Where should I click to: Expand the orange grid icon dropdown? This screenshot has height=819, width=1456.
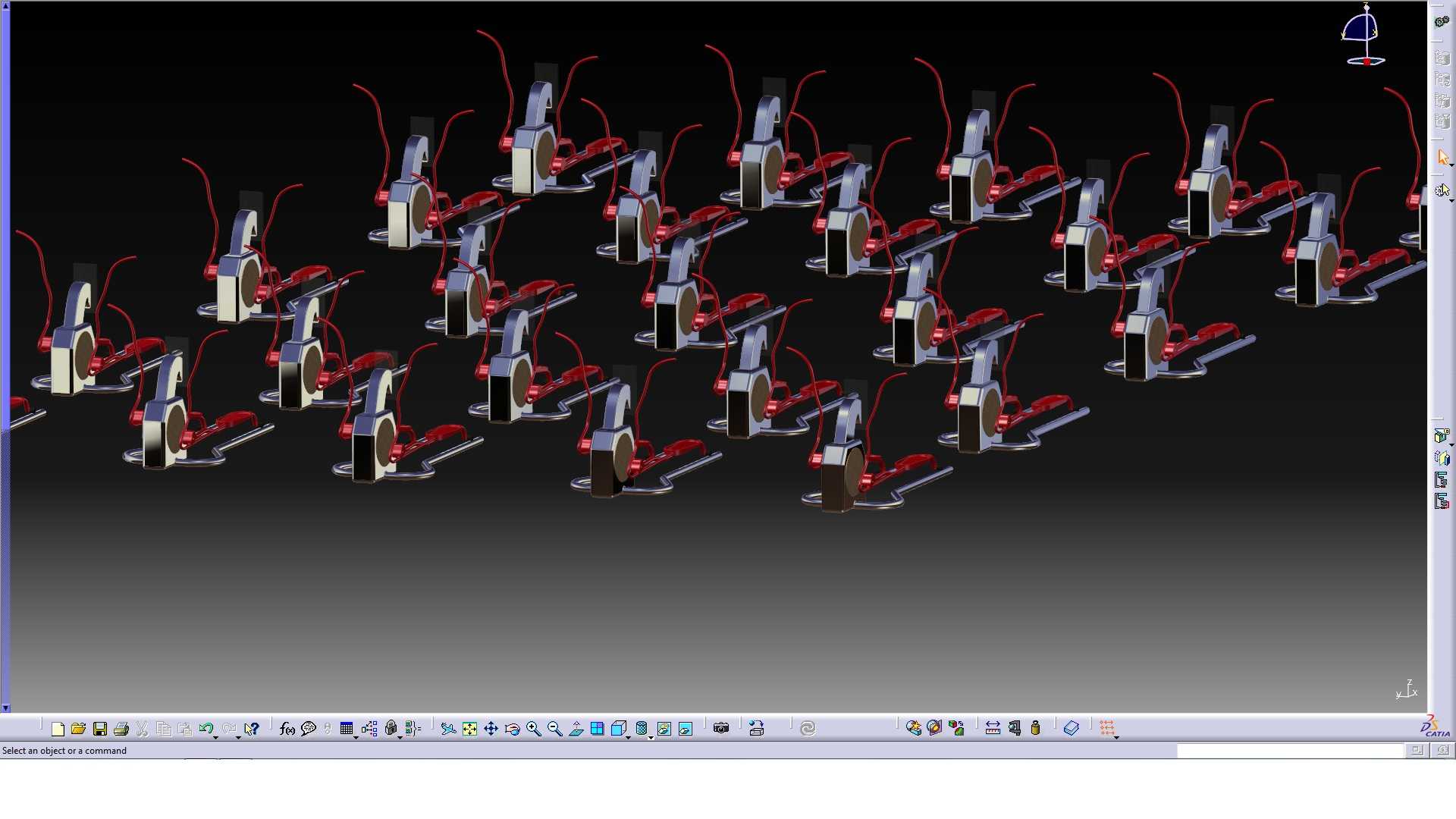[x=1117, y=737]
